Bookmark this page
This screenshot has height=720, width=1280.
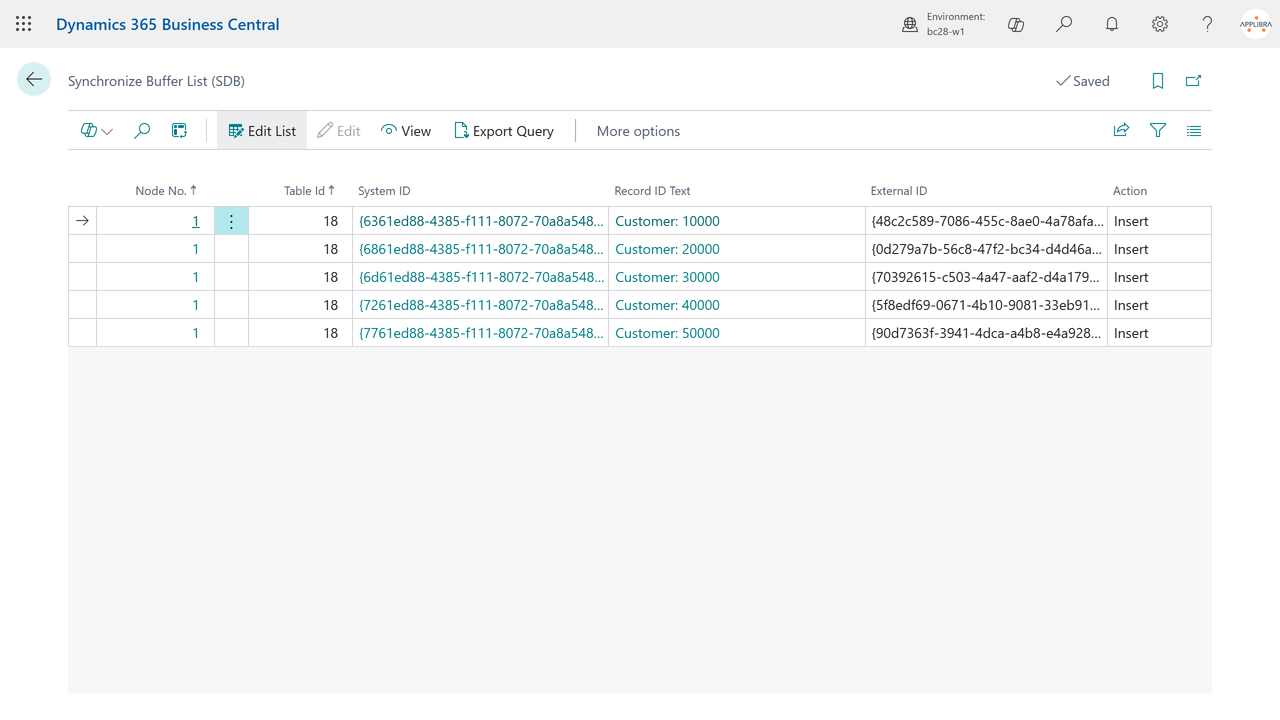point(1158,81)
